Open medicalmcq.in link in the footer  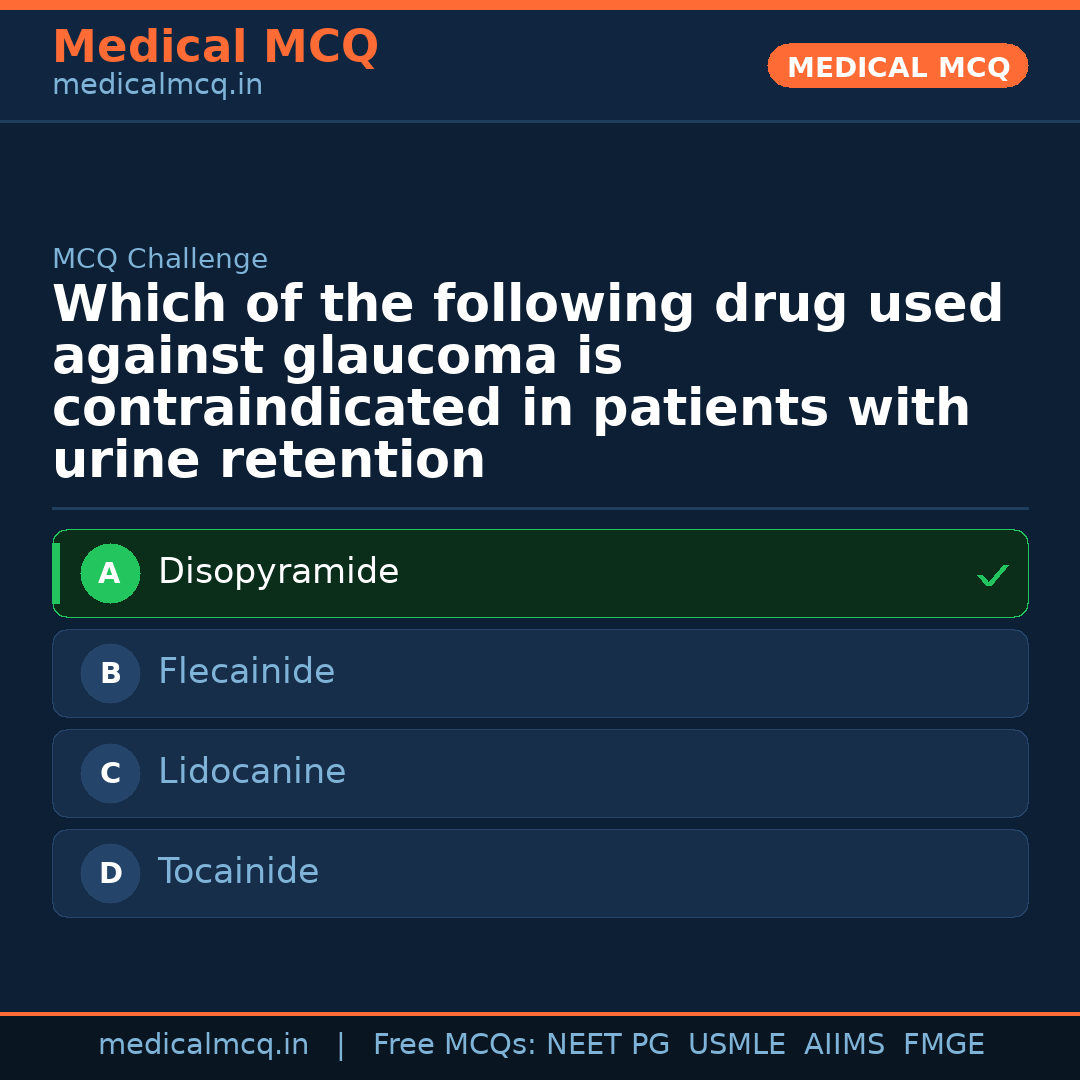tap(203, 1045)
